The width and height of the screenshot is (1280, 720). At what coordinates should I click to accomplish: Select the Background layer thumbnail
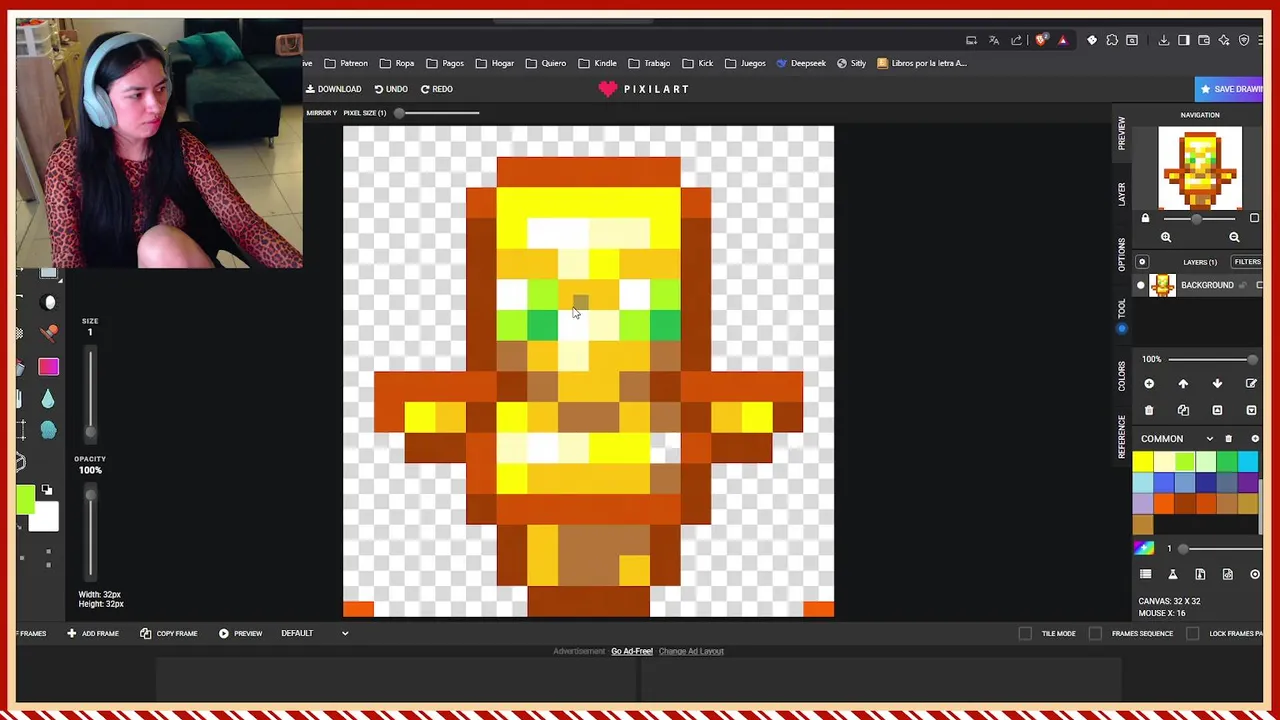1162,285
